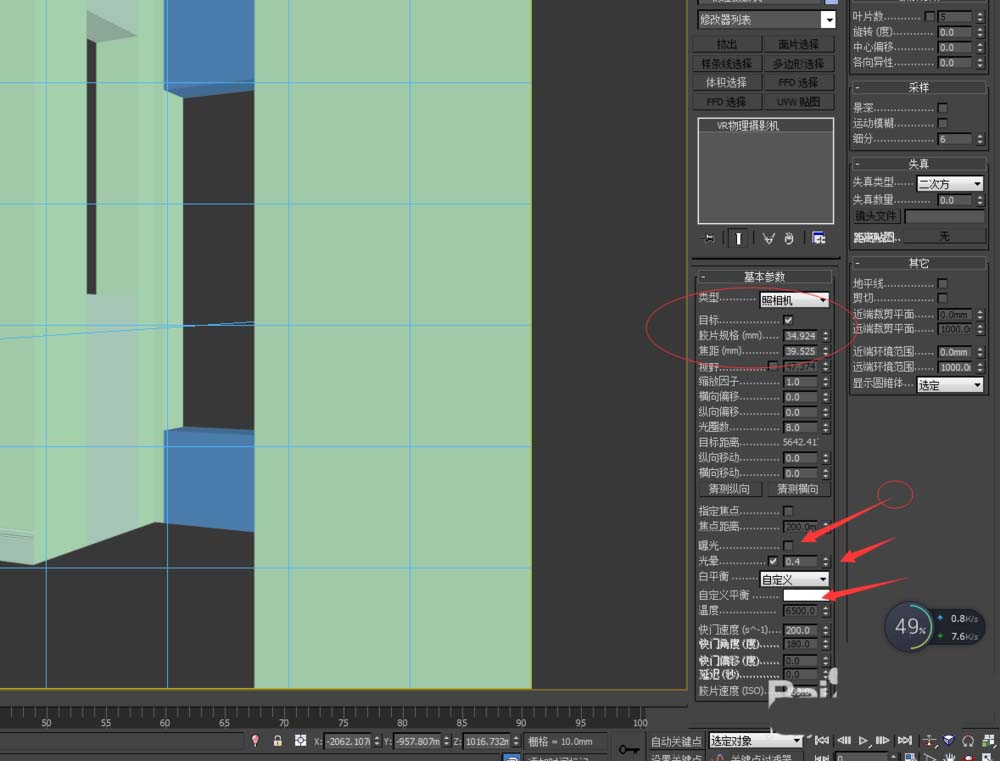Open the 显示圆锥体 选定 dropdown
Screen dimensions: 1000x761
[950, 385]
